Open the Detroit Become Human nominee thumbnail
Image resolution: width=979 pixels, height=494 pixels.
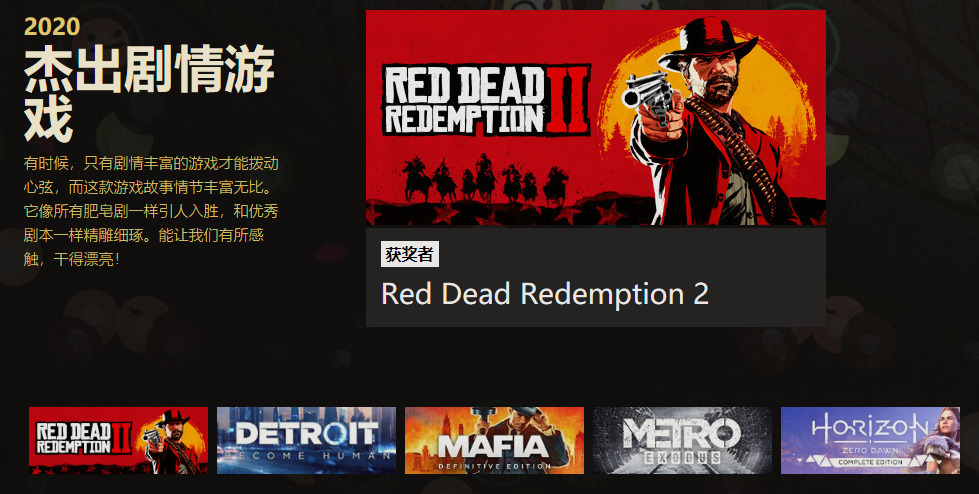(x=306, y=440)
